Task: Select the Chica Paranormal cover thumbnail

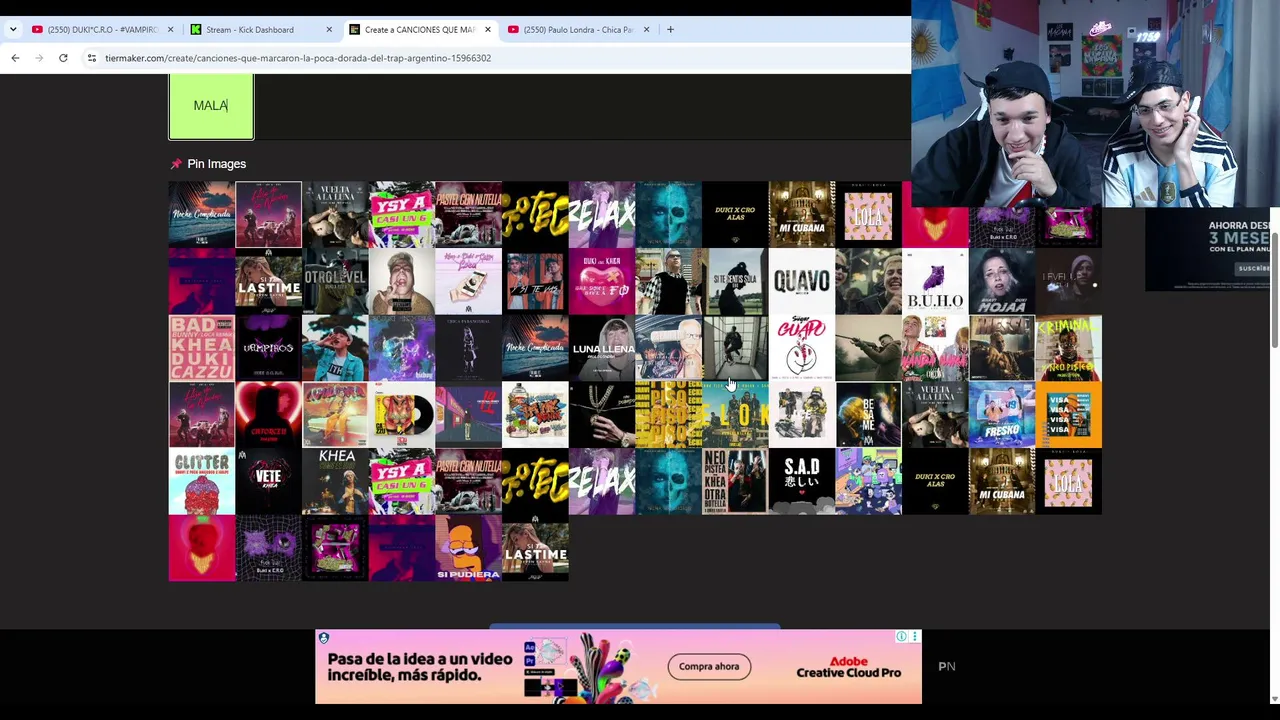Action: point(468,348)
